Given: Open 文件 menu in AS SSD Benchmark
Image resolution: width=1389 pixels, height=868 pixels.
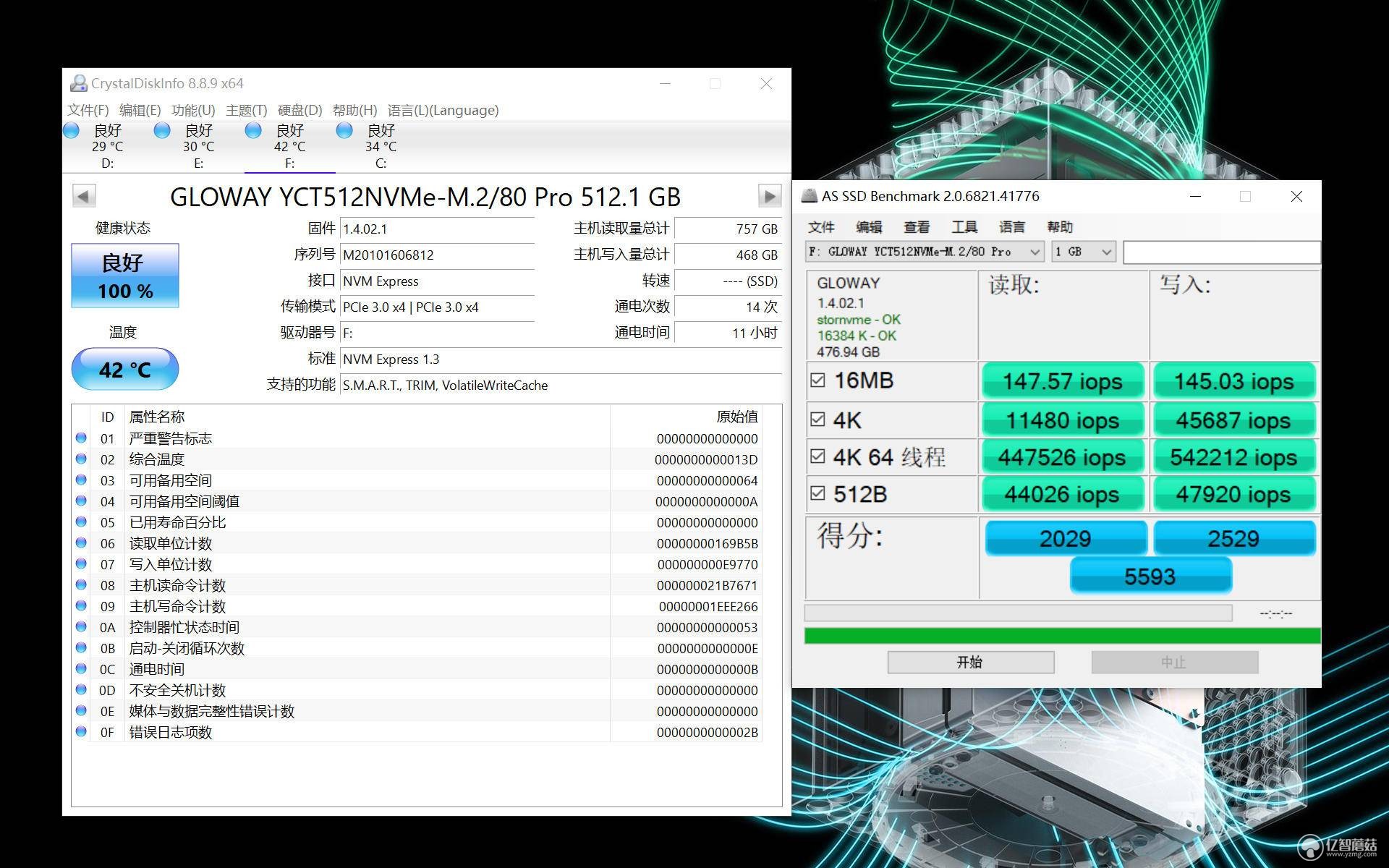Looking at the screenshot, I should point(821,227).
